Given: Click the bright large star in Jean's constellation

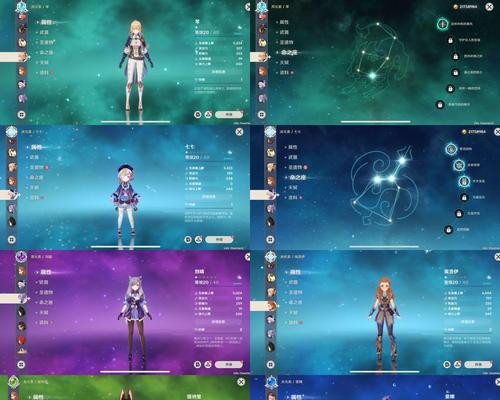Looking at the screenshot, I should 372,76.
